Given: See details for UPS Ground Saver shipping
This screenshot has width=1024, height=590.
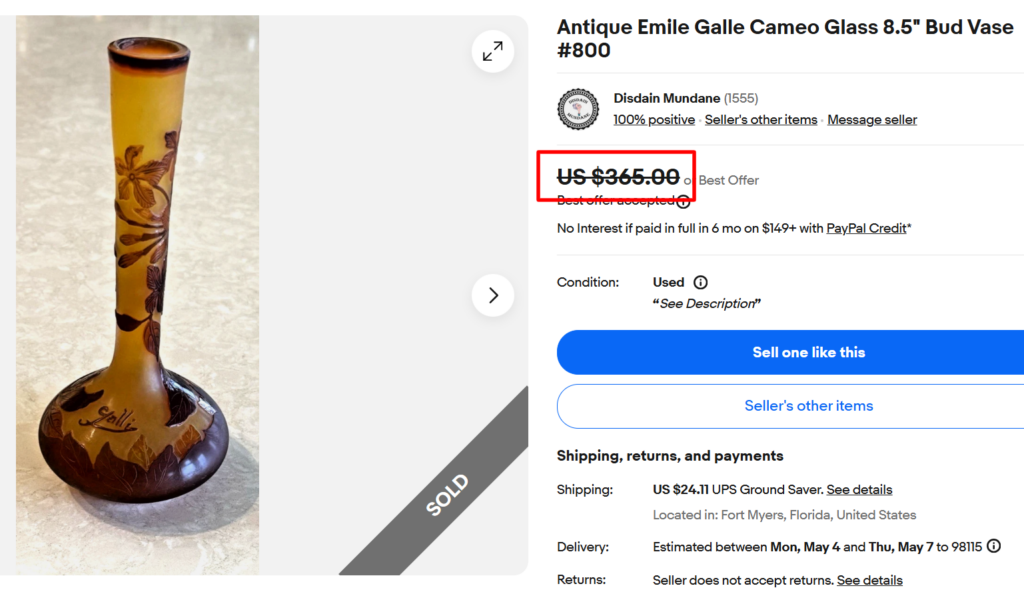Looking at the screenshot, I should click(859, 490).
